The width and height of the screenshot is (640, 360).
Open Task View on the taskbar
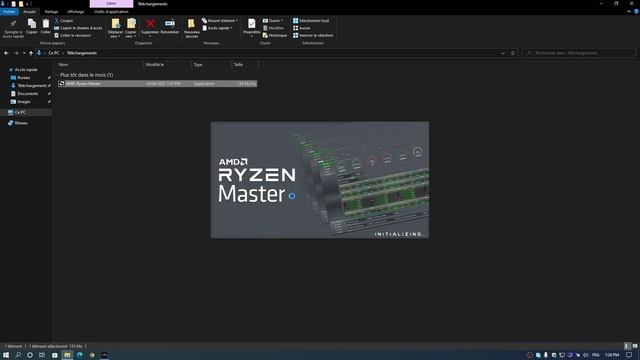point(42,355)
